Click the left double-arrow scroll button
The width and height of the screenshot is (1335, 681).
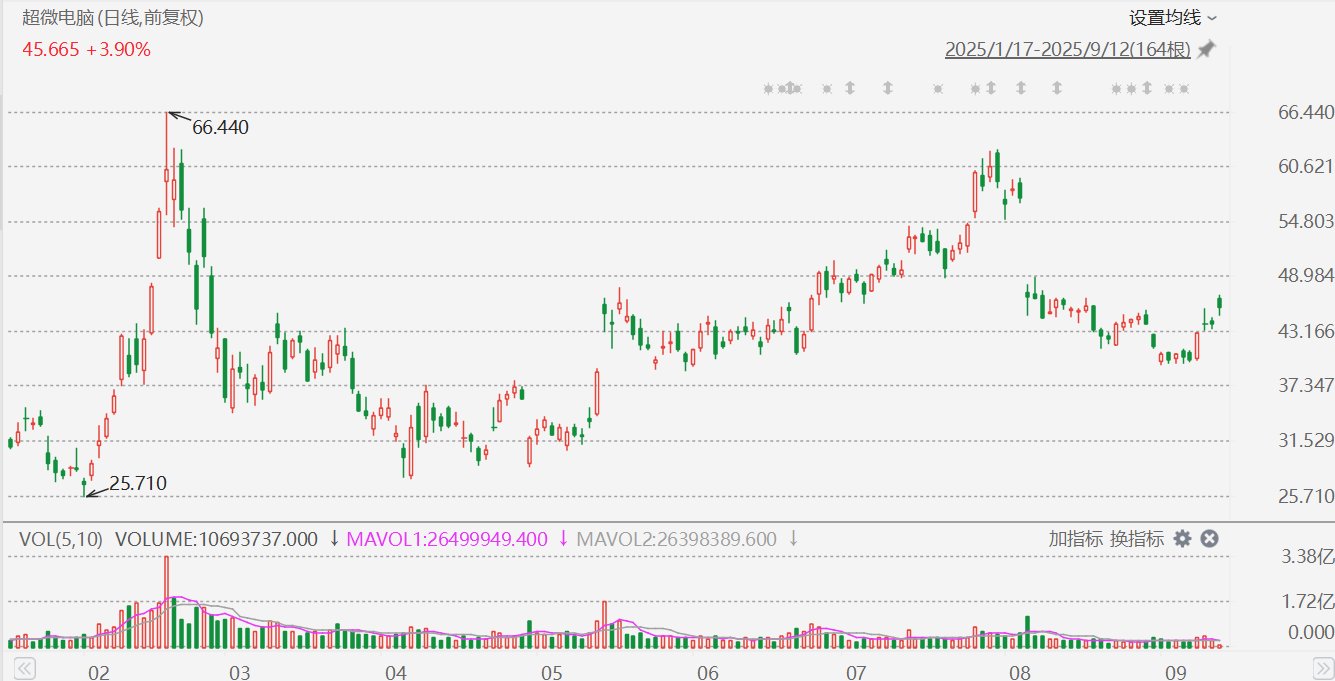[25, 667]
